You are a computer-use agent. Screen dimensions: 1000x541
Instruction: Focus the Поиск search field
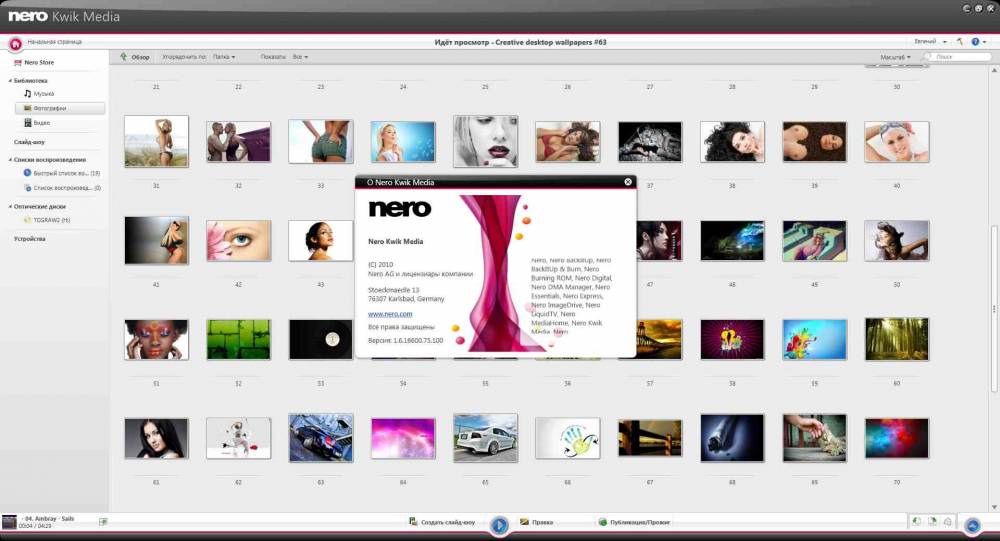[x=958, y=57]
